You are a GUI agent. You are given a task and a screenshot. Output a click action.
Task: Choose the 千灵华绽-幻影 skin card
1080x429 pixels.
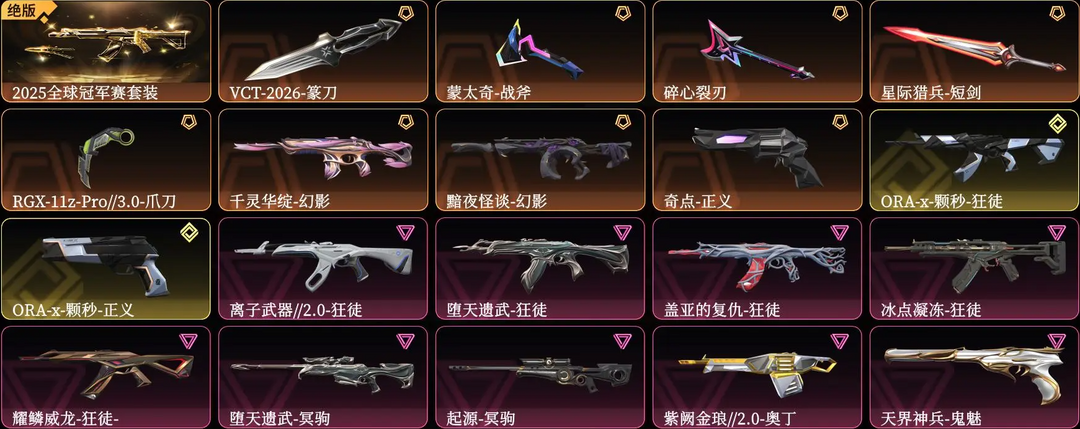pos(323,160)
